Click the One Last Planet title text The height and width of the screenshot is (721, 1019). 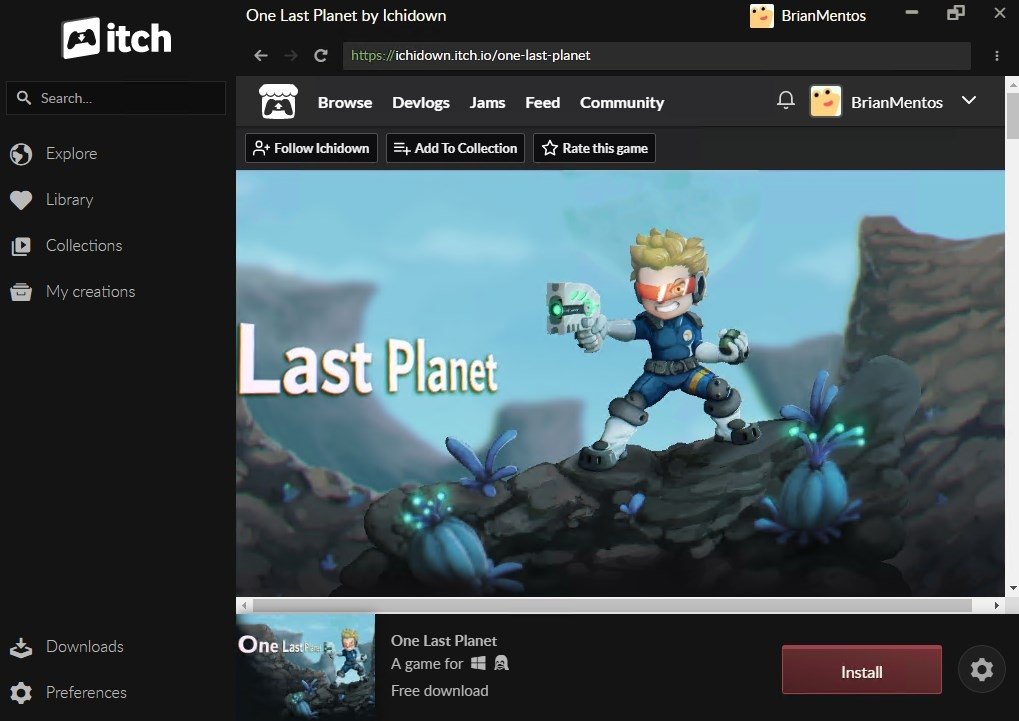(x=444, y=641)
